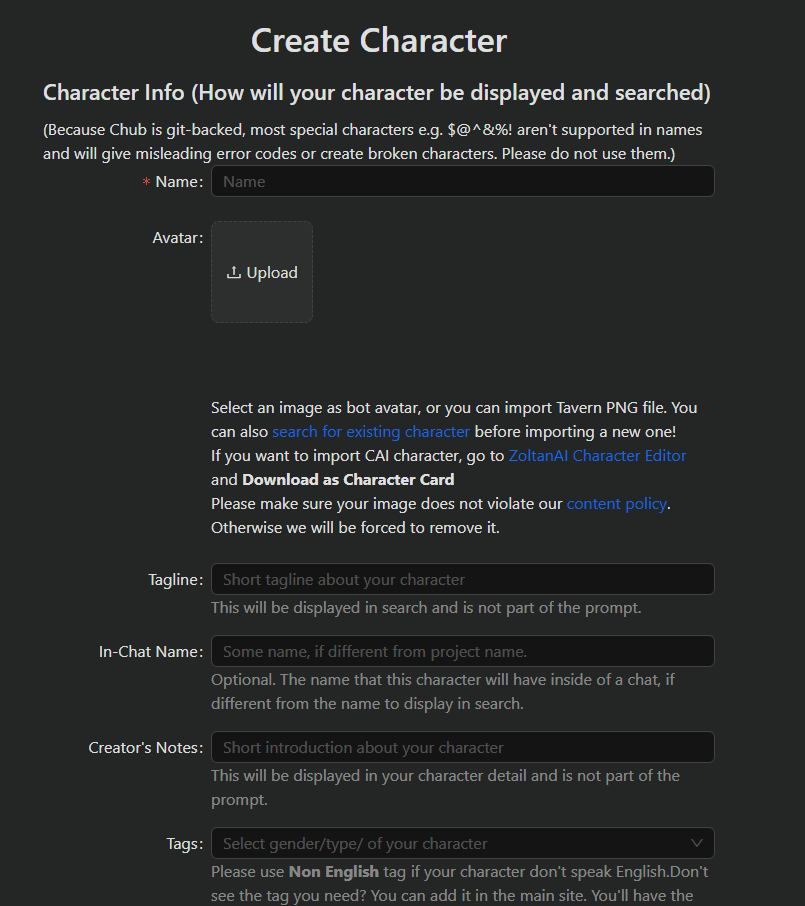Click the 'Name:' field label
This screenshot has height=906, width=805.
click(x=179, y=181)
